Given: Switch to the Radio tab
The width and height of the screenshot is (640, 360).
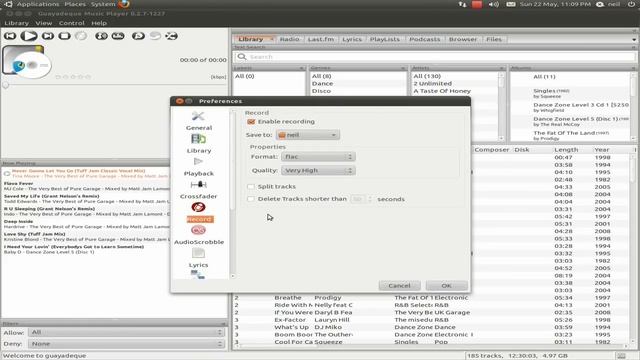Looking at the screenshot, I should (289, 39).
